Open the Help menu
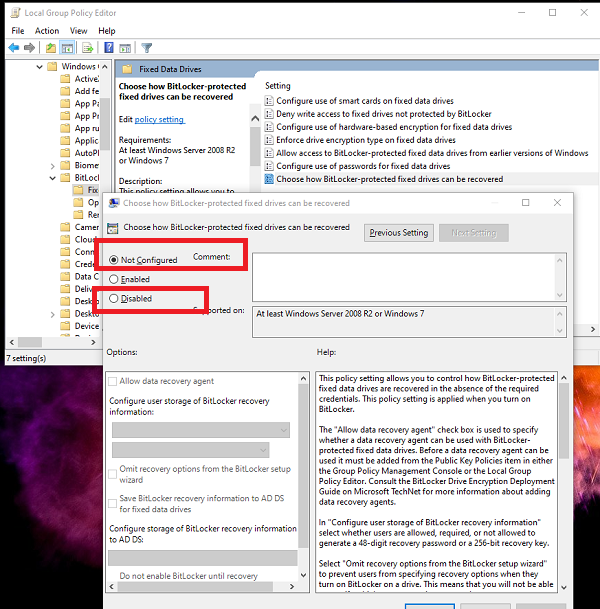Screen dimensions: 600x609 (x=106, y=31)
